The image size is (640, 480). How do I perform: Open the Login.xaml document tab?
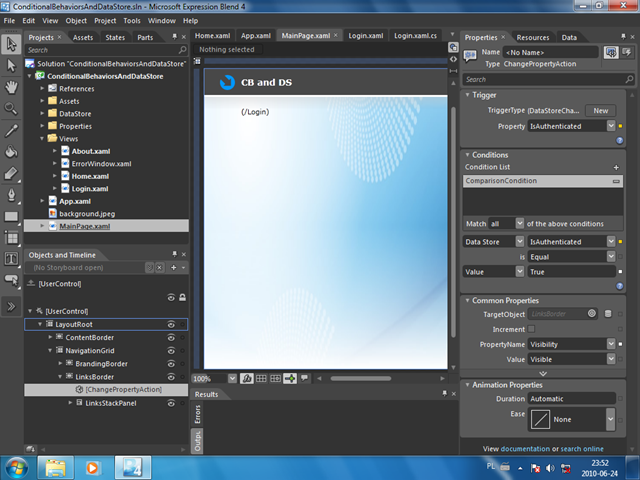pyautogui.click(x=366, y=36)
